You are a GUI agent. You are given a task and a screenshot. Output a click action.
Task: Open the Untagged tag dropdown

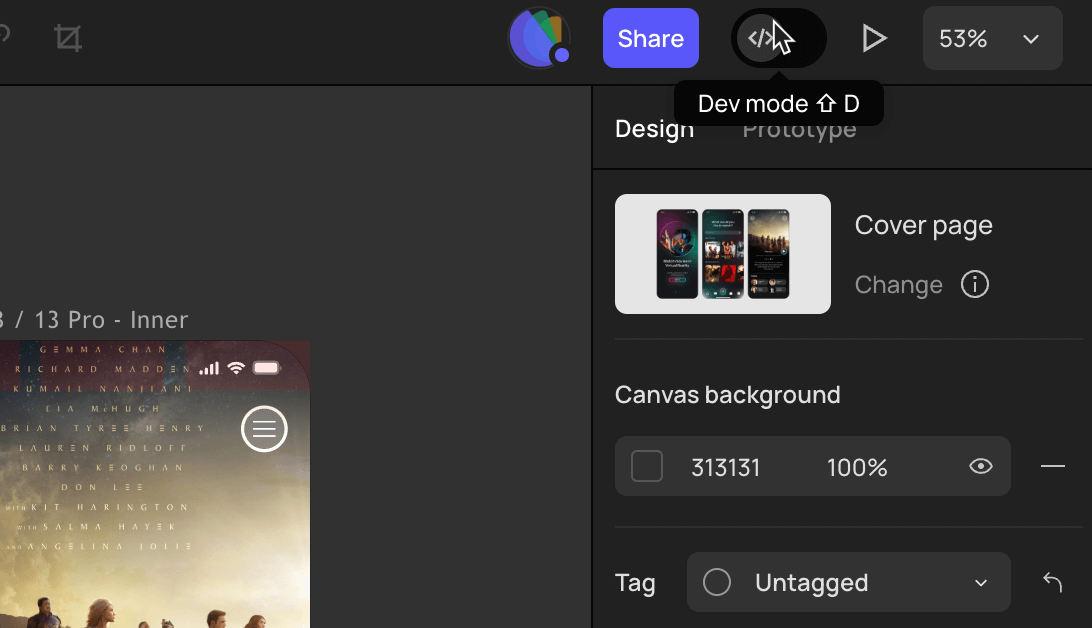point(848,582)
